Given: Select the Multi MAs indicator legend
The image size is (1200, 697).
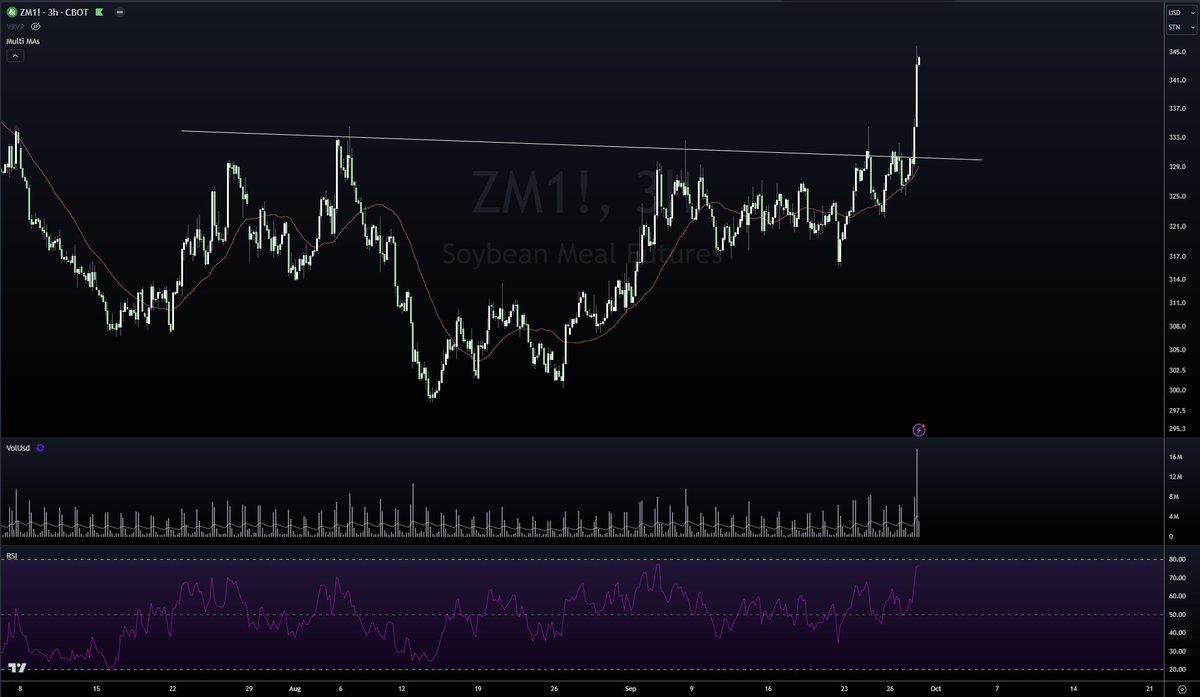Looking at the screenshot, I should coord(22,41).
